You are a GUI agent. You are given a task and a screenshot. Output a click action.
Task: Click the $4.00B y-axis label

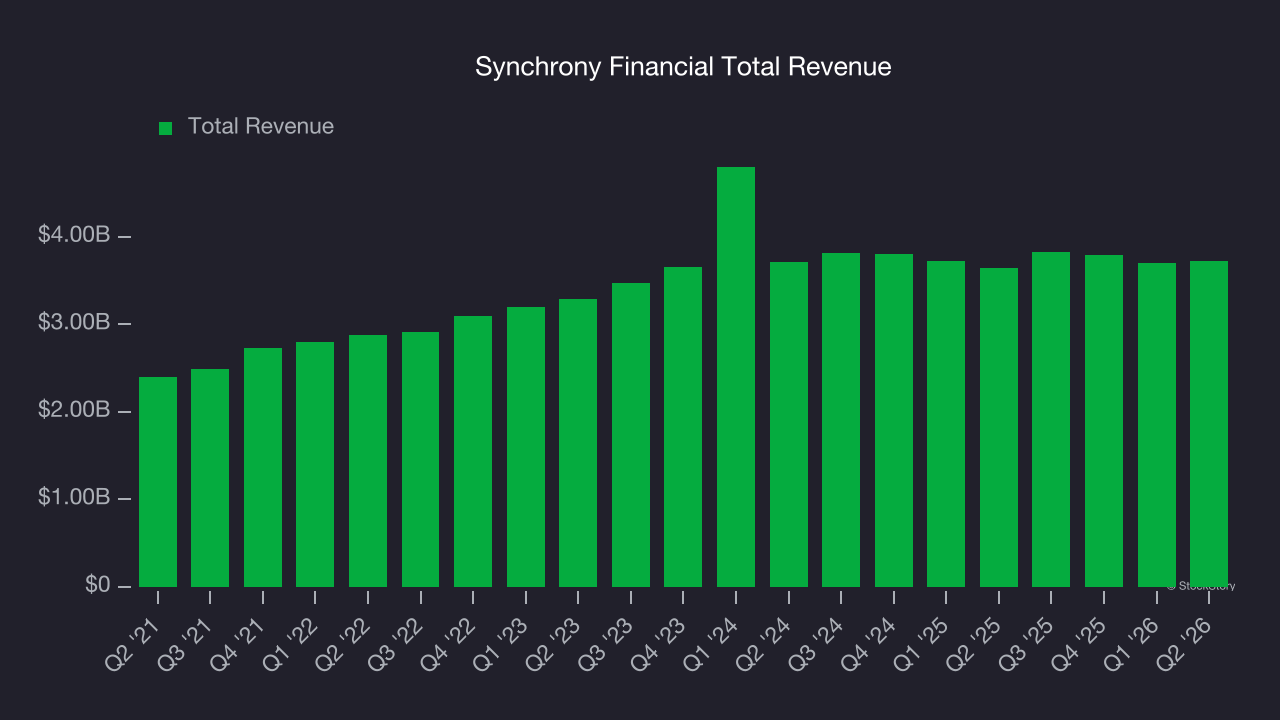click(74, 236)
